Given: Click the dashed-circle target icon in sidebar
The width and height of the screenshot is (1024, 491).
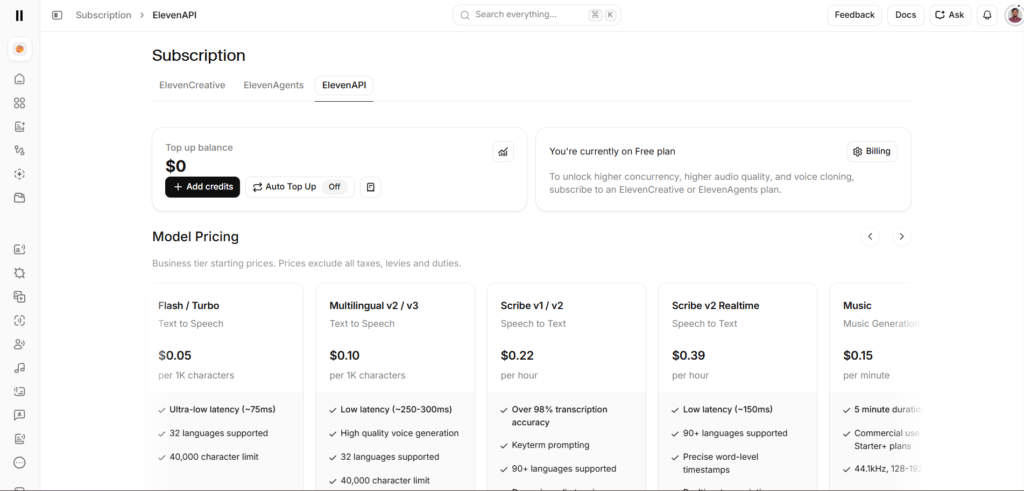Looking at the screenshot, I should point(20,174).
